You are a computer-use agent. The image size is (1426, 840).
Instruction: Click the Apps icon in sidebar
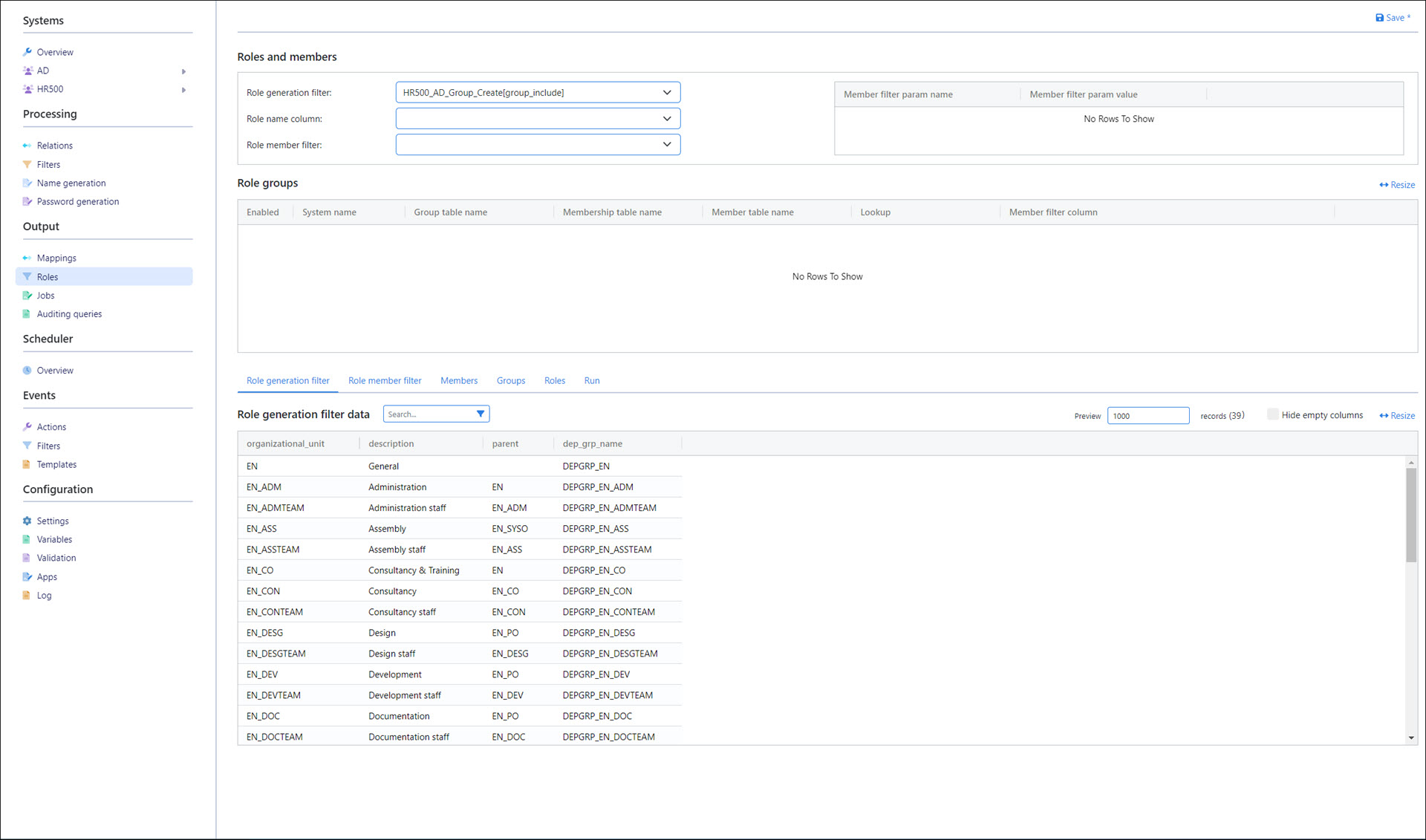27,577
